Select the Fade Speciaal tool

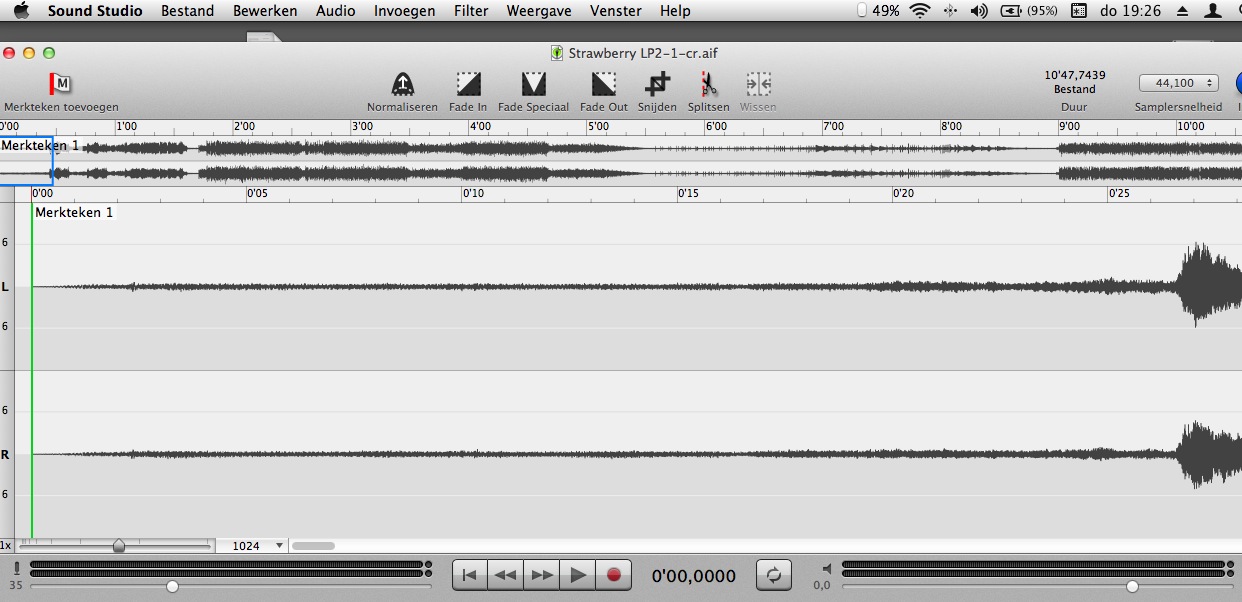coord(533,84)
